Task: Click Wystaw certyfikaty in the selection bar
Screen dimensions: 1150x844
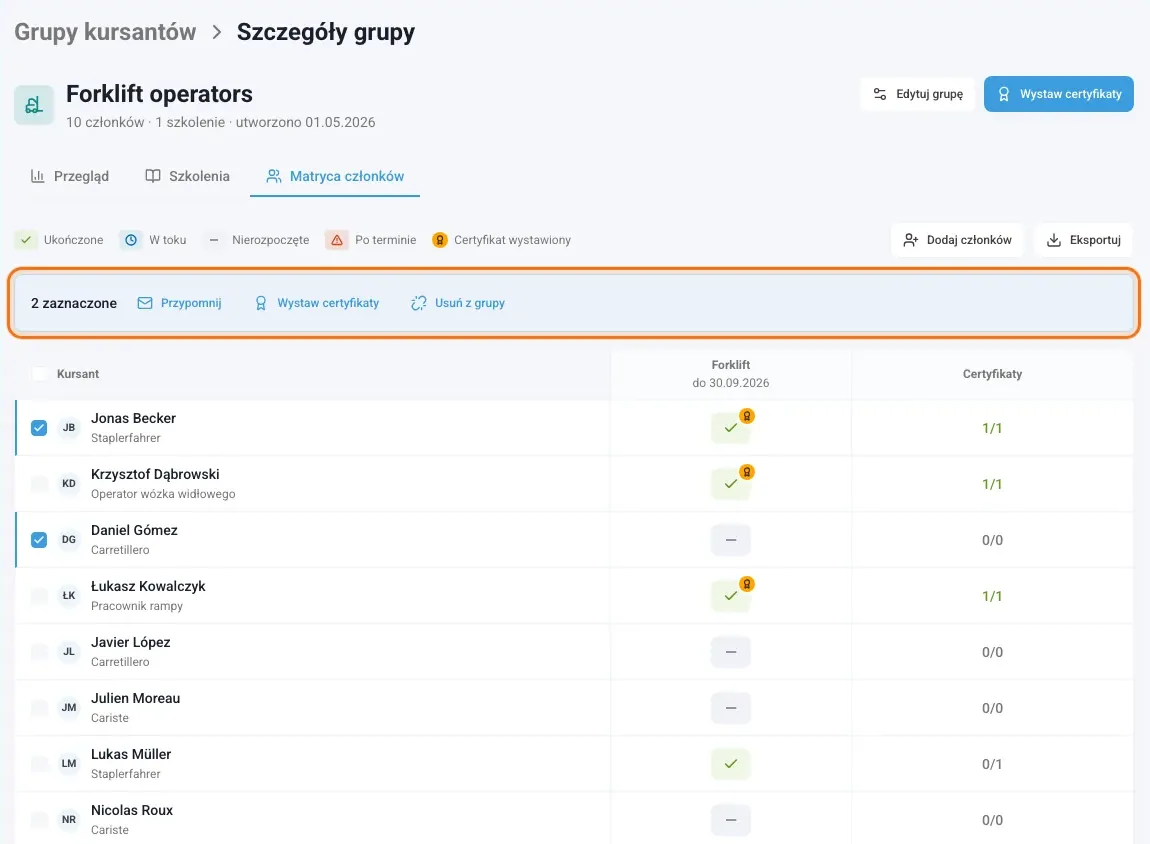Action: click(317, 303)
